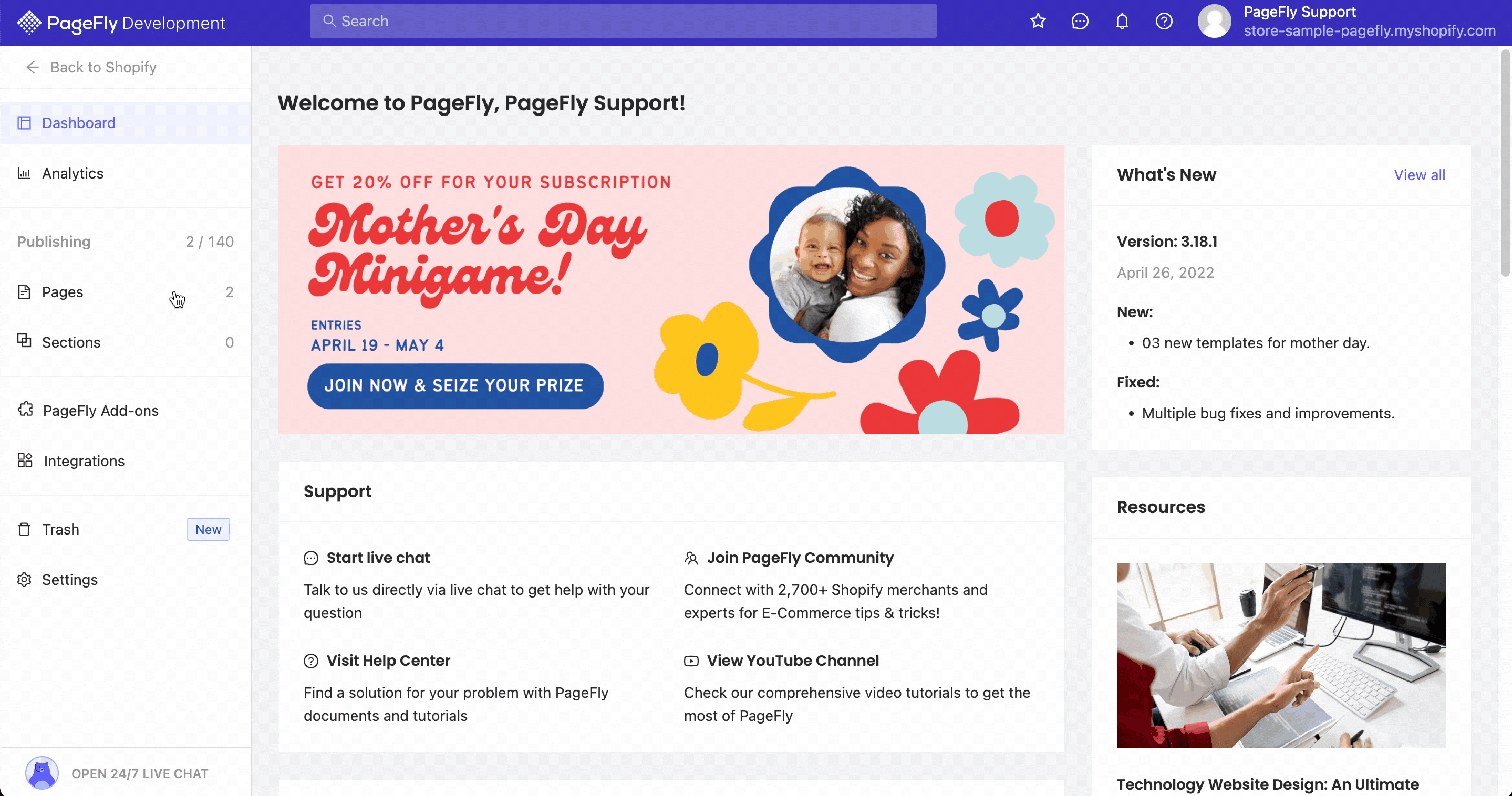Image resolution: width=1512 pixels, height=796 pixels.
Task: Click the Pages document icon
Action: (24, 291)
